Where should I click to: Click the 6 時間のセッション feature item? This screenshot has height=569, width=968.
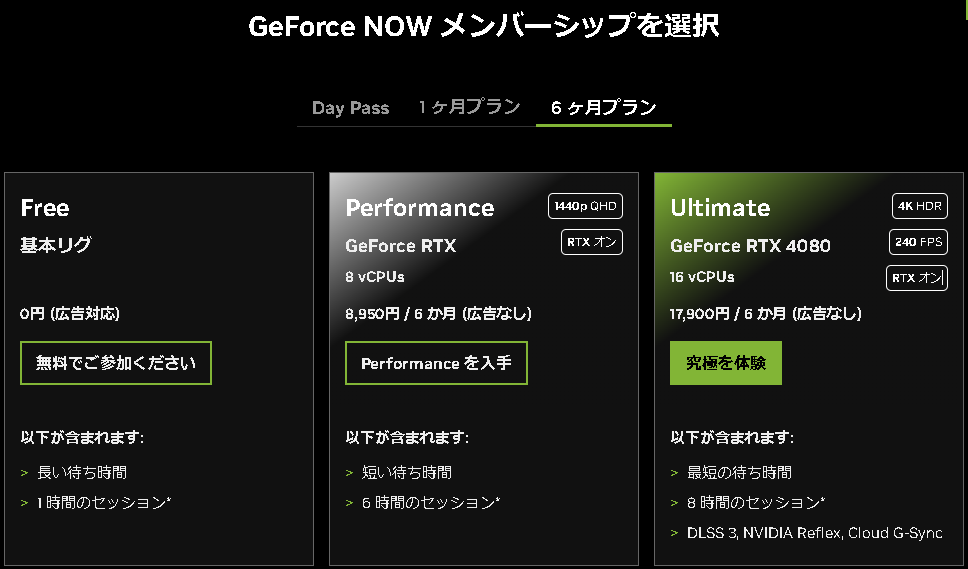click(x=430, y=502)
